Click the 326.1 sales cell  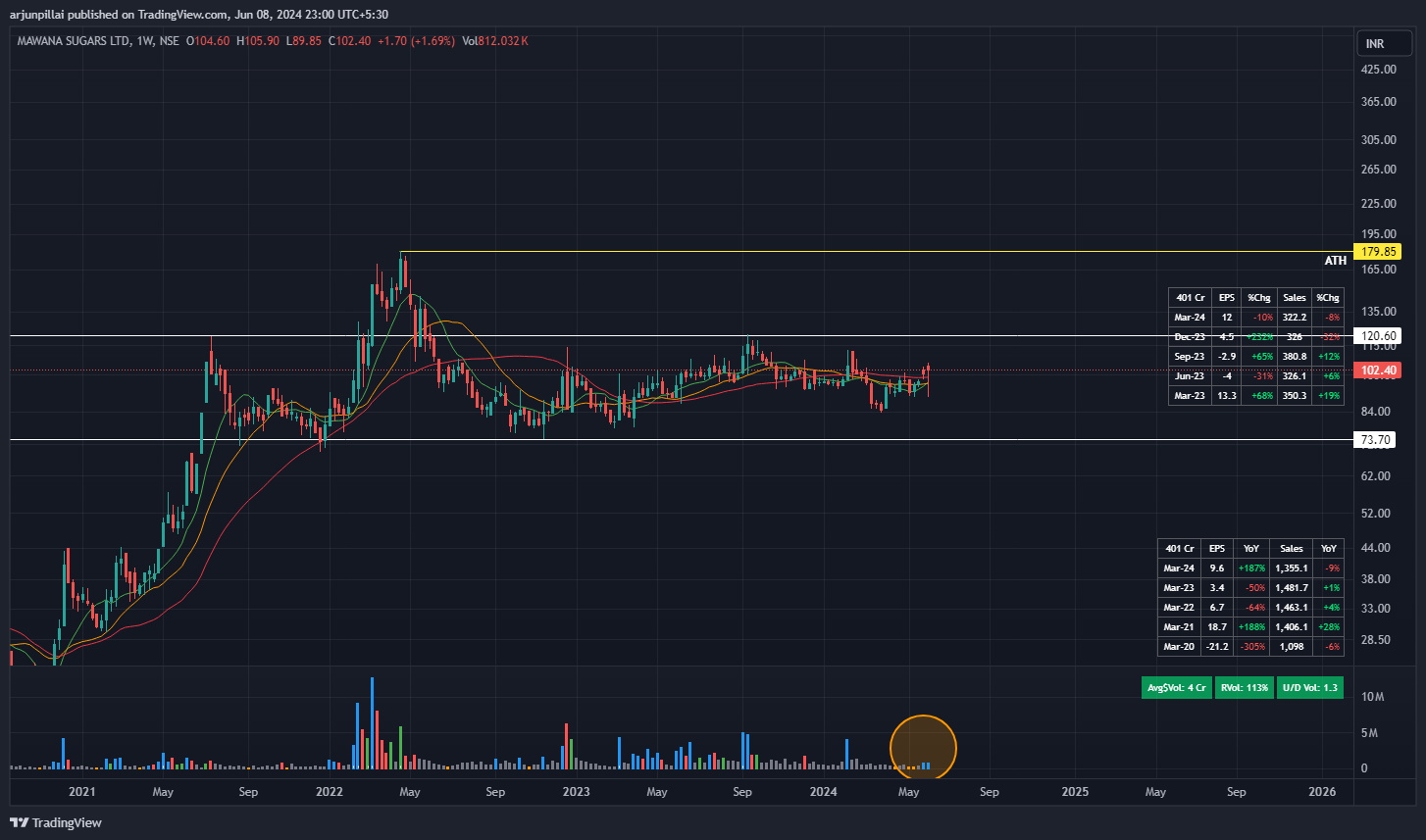tap(1295, 376)
